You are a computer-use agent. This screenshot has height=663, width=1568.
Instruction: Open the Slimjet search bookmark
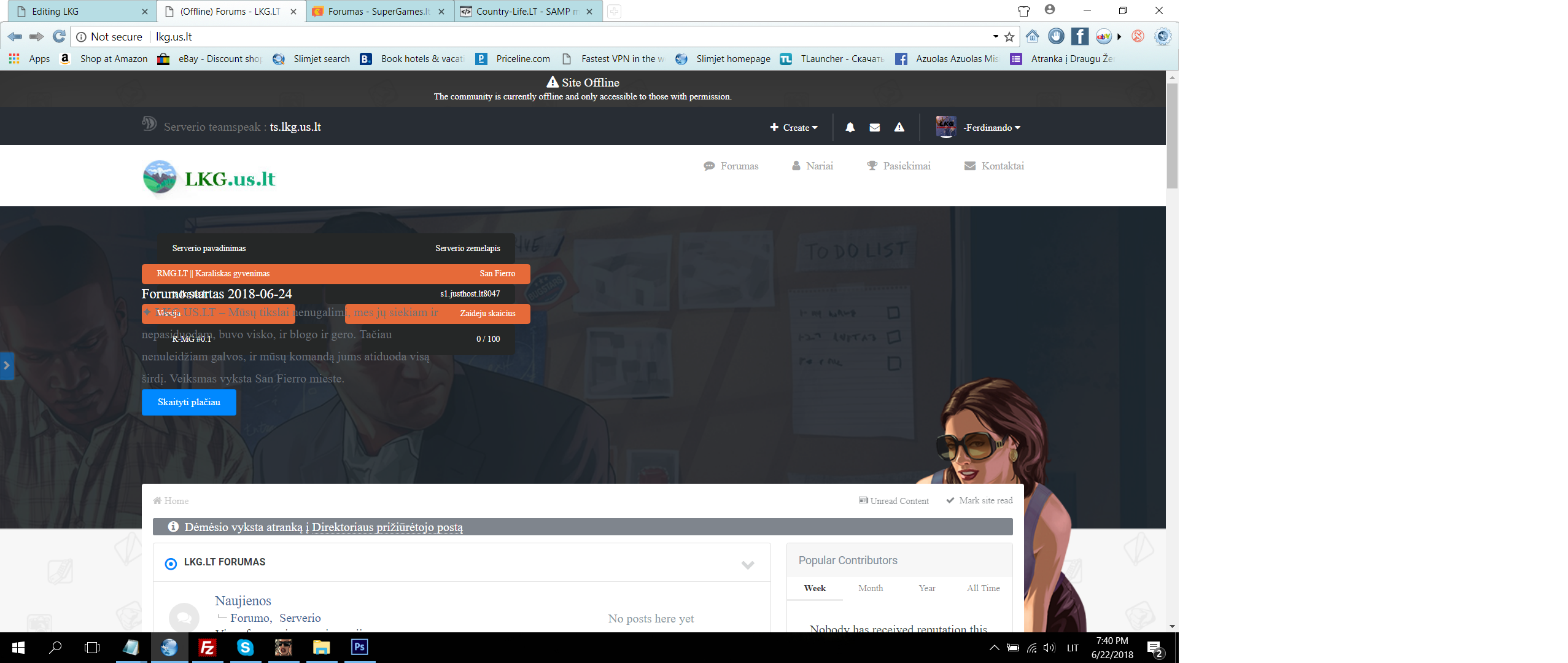click(x=312, y=59)
